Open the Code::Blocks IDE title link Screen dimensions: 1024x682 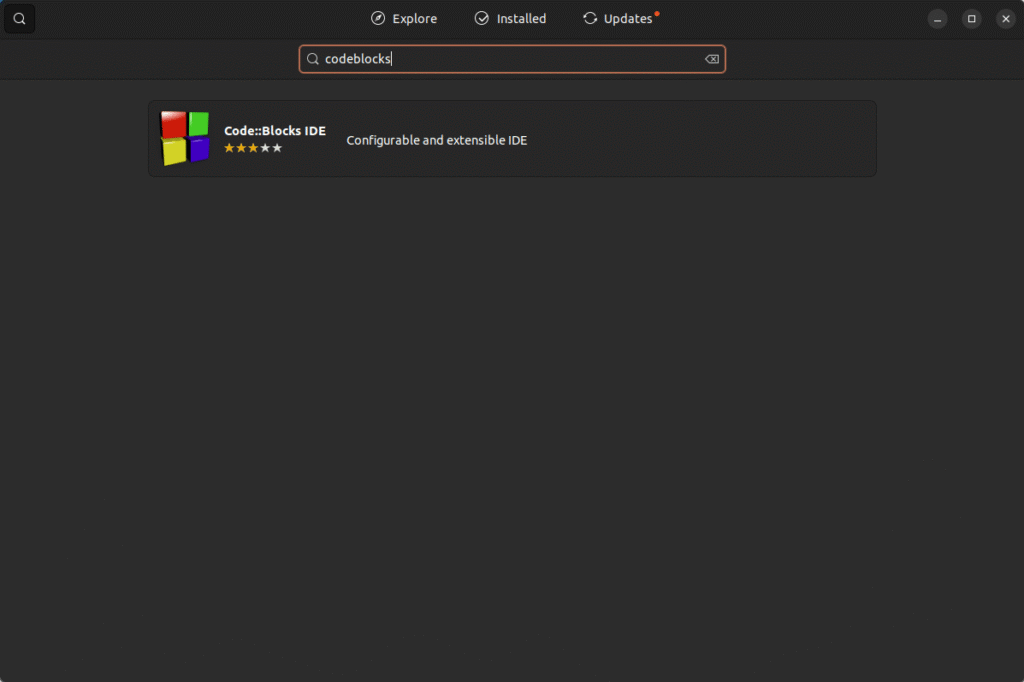pos(274,131)
